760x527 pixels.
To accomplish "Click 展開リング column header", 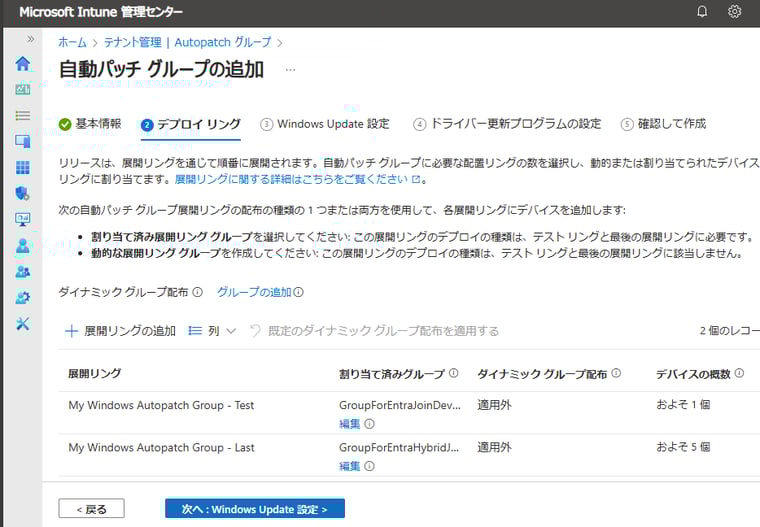I will pyautogui.click(x=95, y=373).
